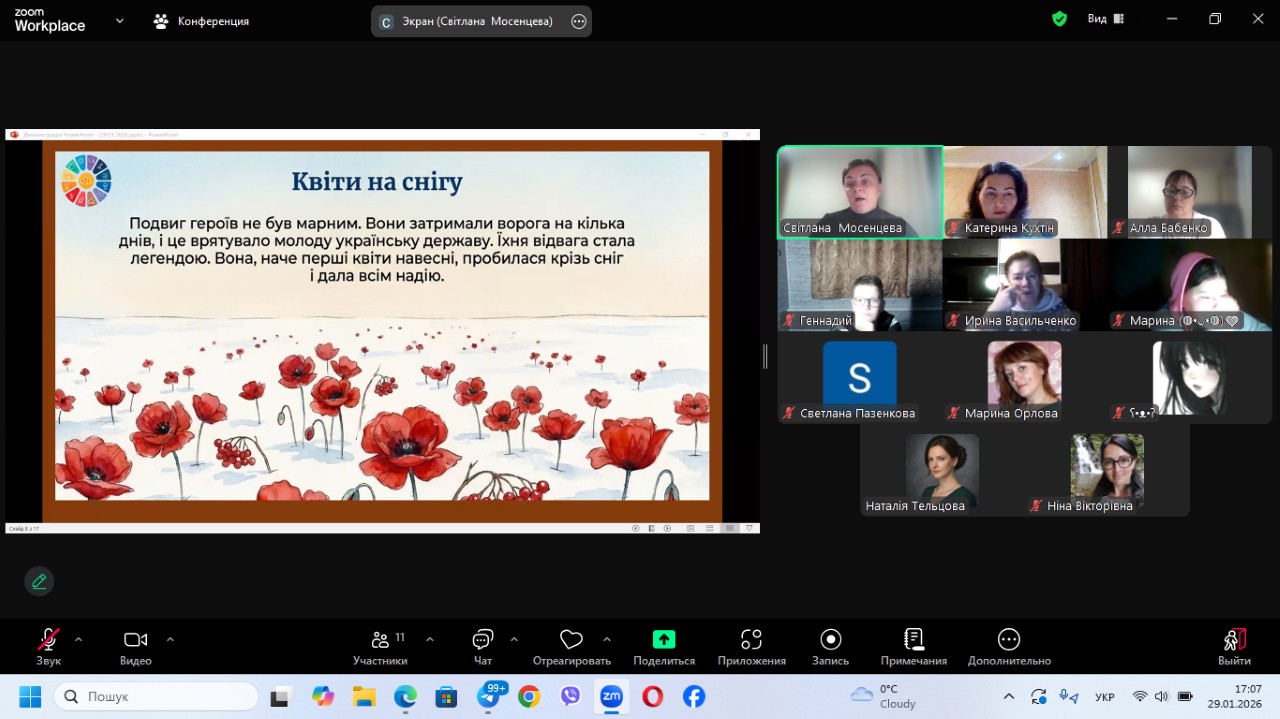Open the Conference tab at top

click(x=201, y=21)
